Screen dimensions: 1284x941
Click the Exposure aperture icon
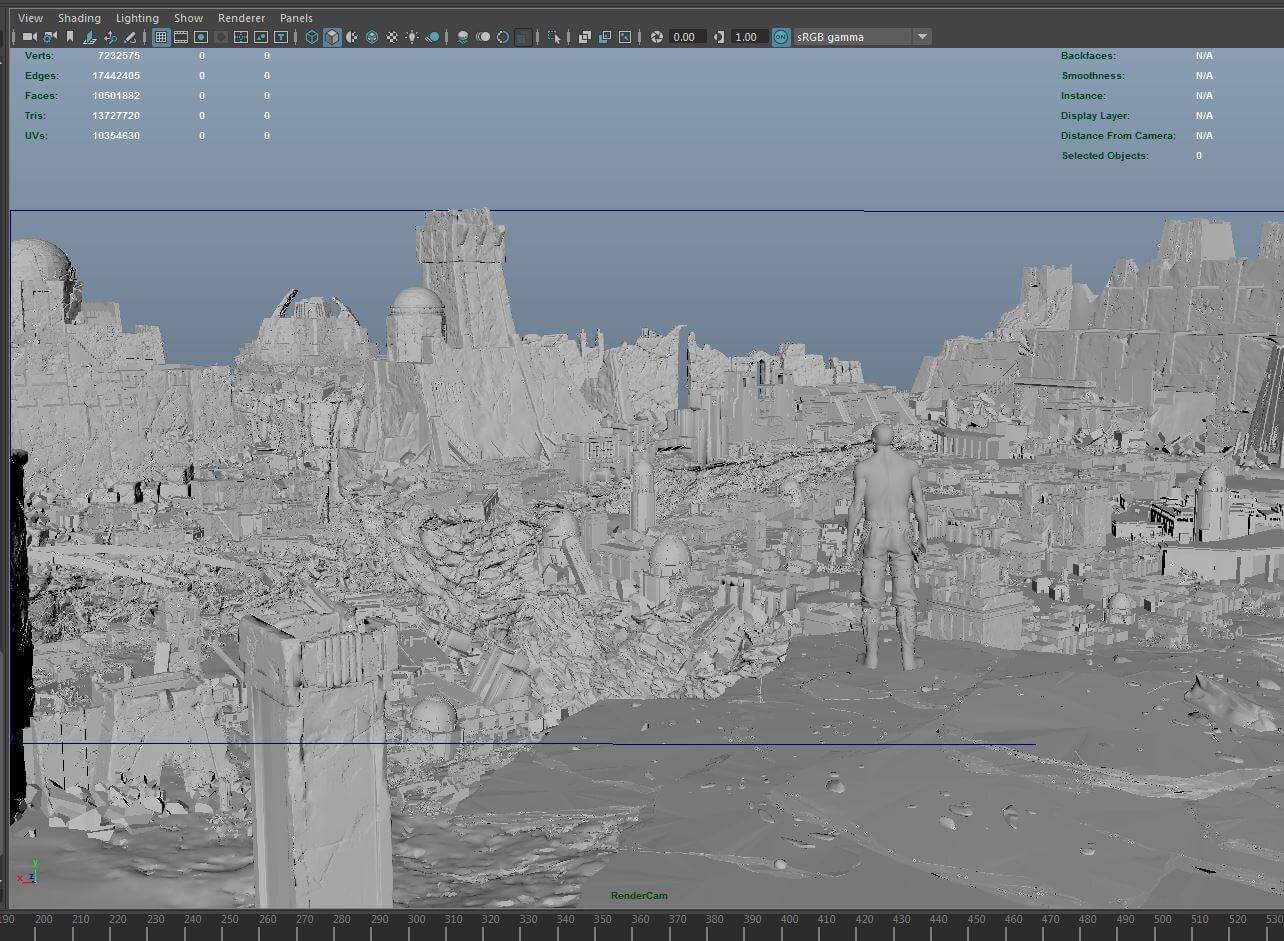pos(657,37)
